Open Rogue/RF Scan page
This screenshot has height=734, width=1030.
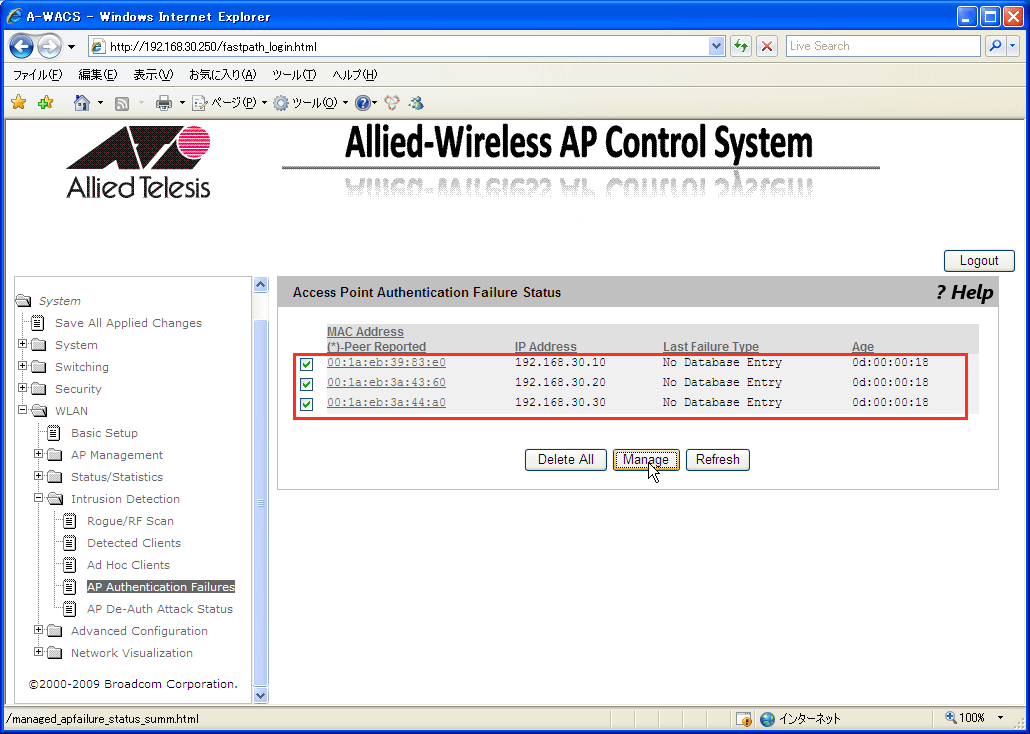[x=130, y=521]
